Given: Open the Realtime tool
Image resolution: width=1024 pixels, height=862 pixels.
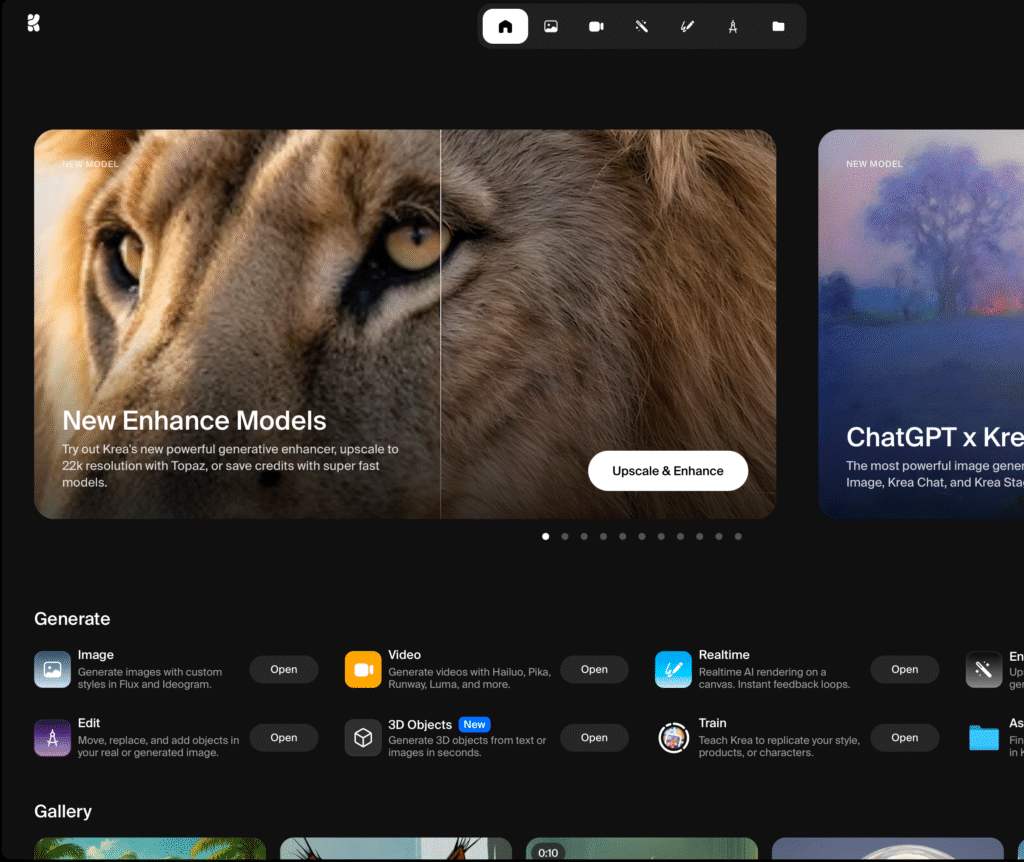Looking at the screenshot, I should point(904,669).
